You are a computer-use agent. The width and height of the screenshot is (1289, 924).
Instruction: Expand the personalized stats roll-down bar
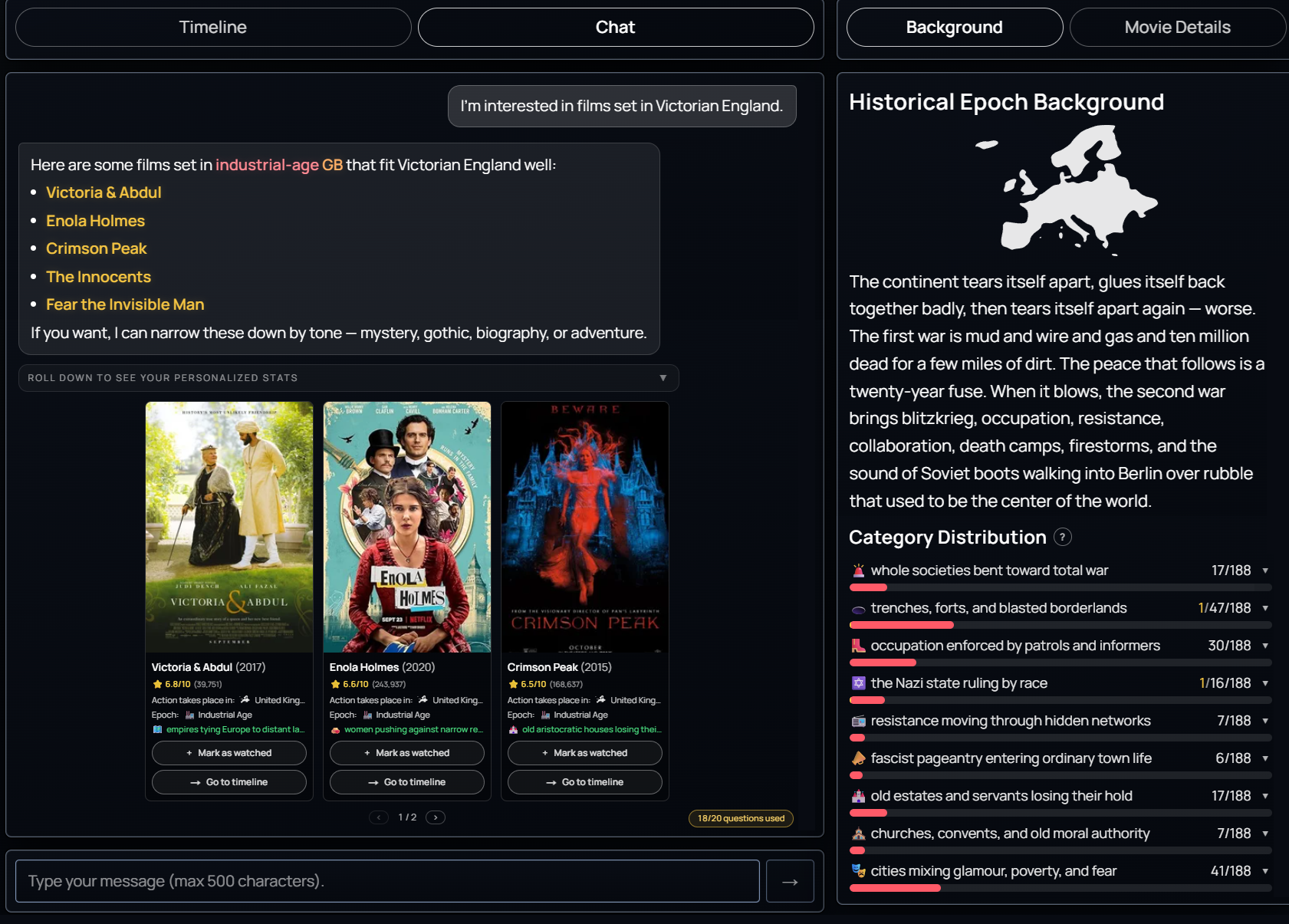[x=349, y=378]
